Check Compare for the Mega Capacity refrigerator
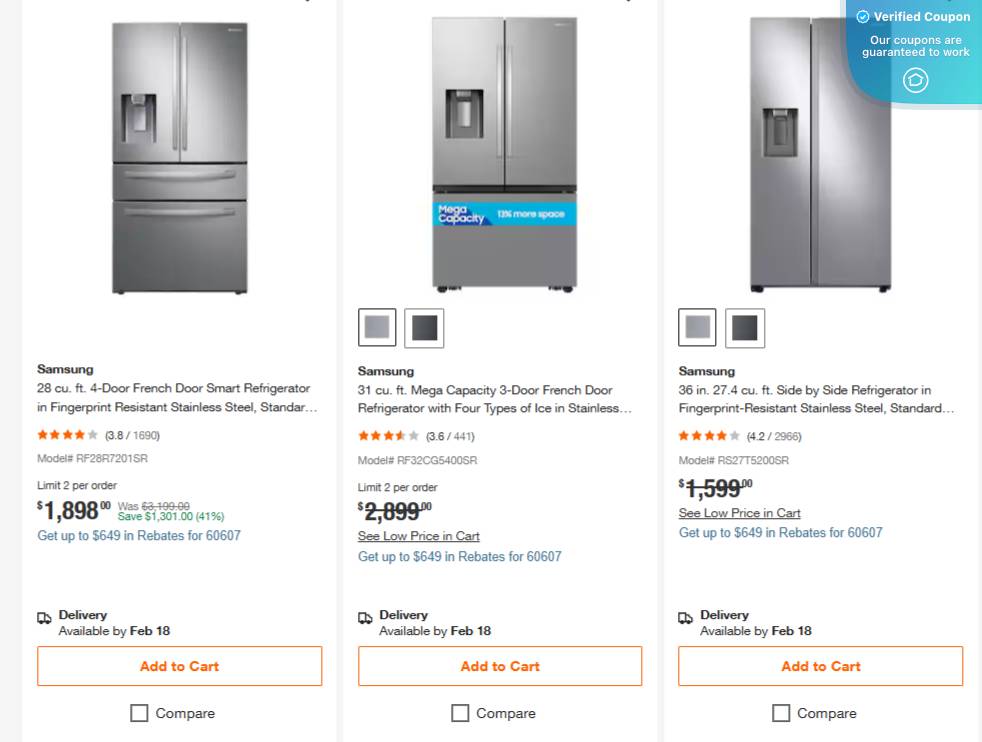This screenshot has height=742, width=982. pos(460,713)
